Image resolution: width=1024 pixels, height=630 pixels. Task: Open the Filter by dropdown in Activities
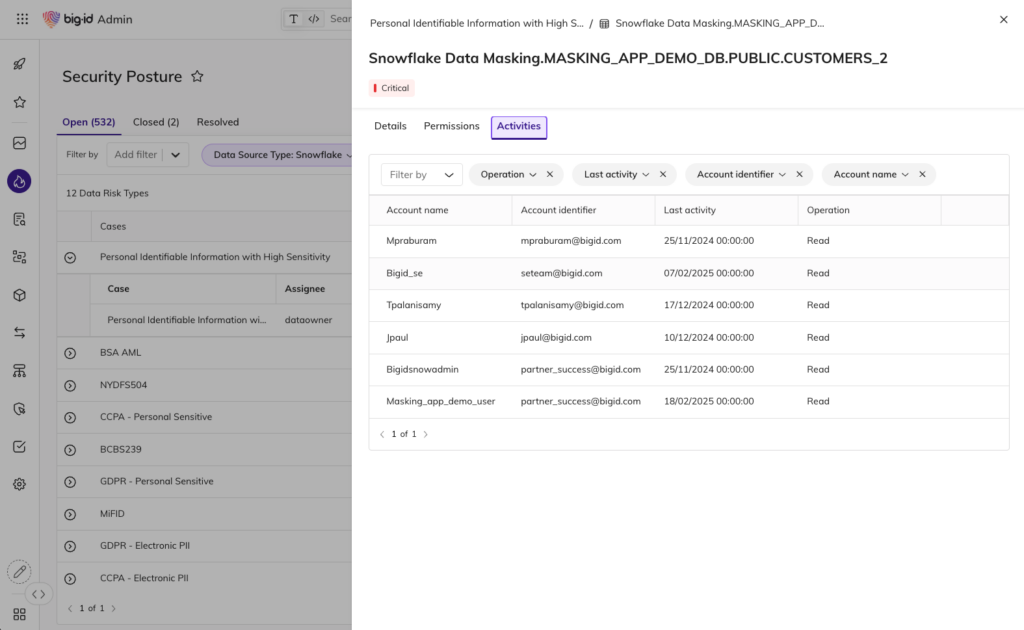(421, 175)
